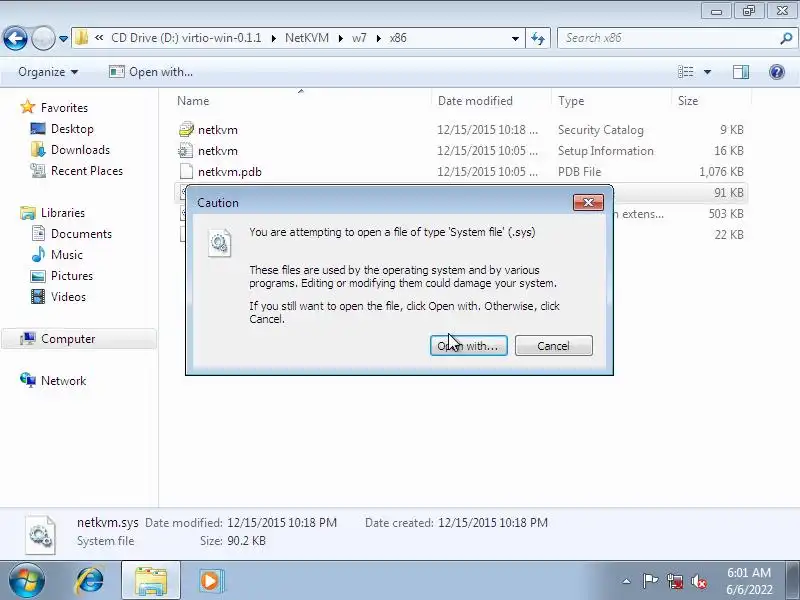
Task: Click Open with... in the toolbar
Action: pyautogui.click(x=151, y=72)
